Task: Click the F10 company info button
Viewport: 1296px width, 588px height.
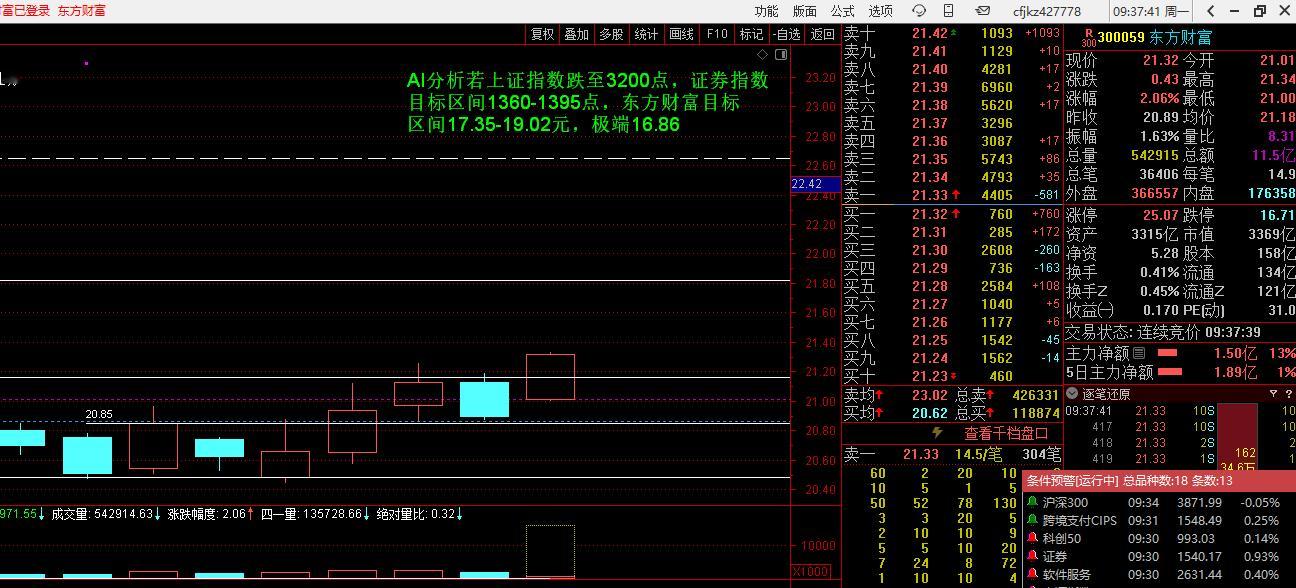Action: 717,34
